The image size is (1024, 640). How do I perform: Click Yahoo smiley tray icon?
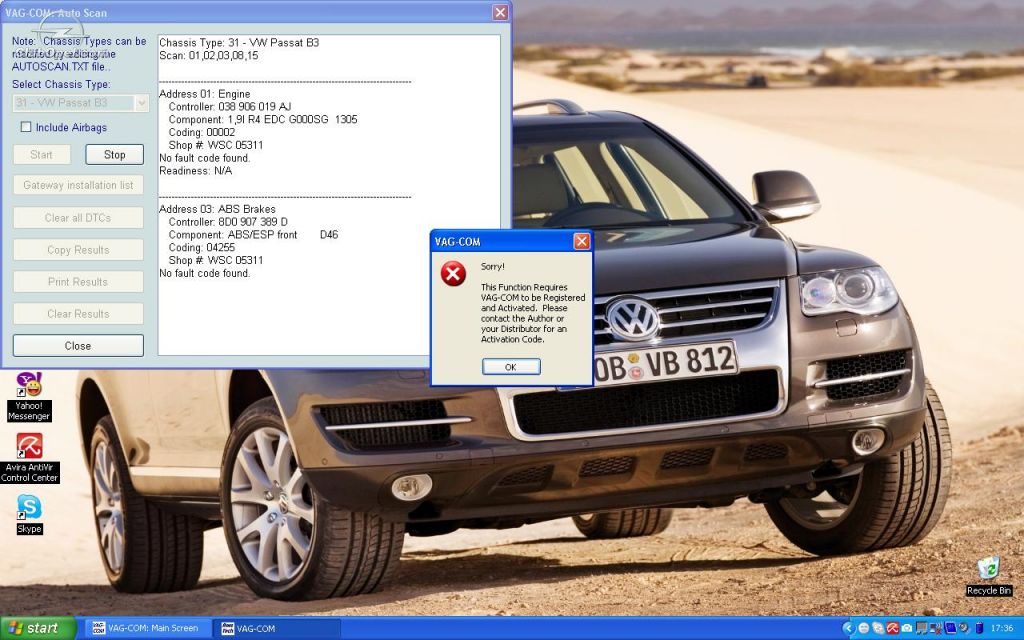coord(864,628)
